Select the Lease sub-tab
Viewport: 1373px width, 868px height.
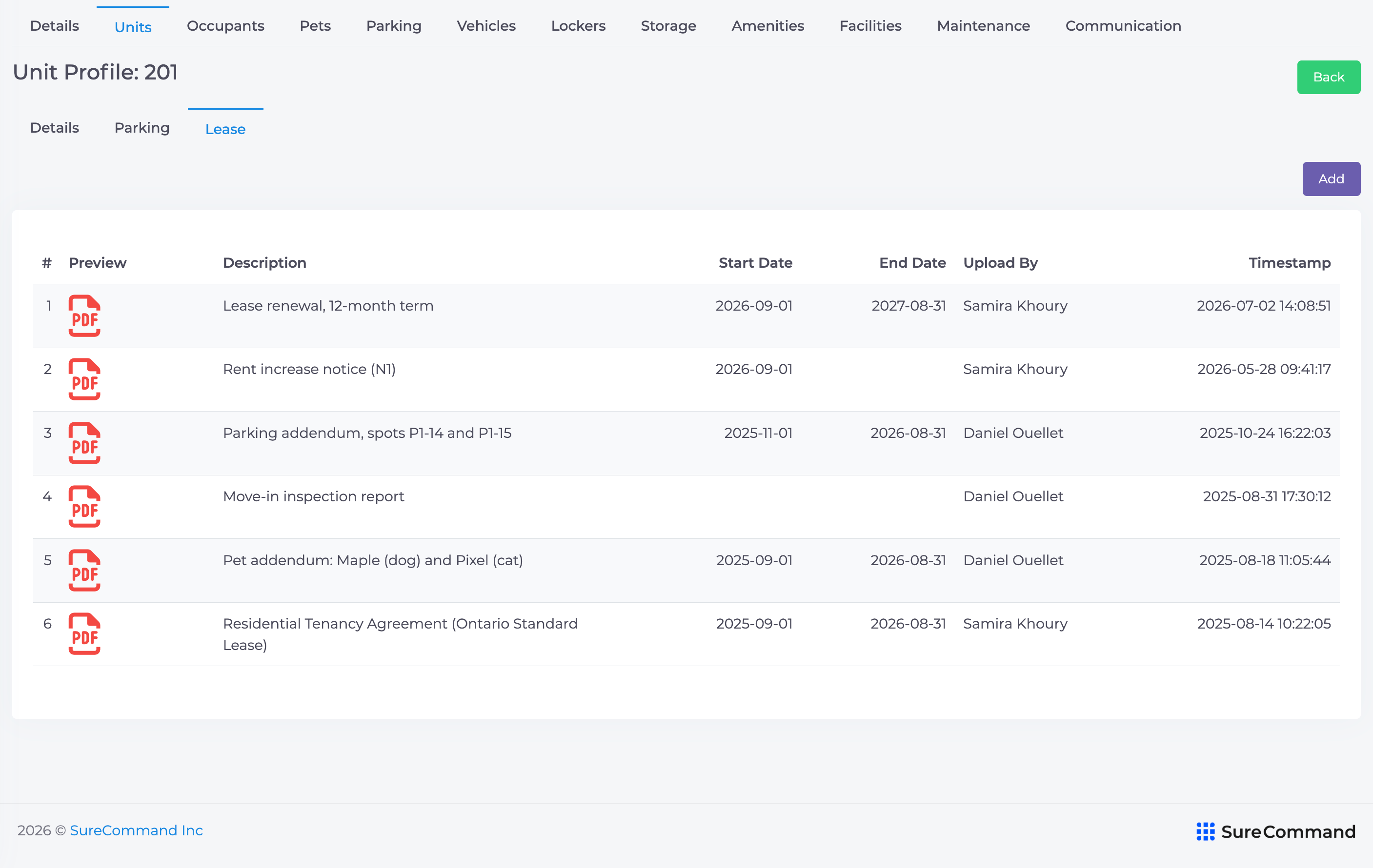tap(225, 129)
